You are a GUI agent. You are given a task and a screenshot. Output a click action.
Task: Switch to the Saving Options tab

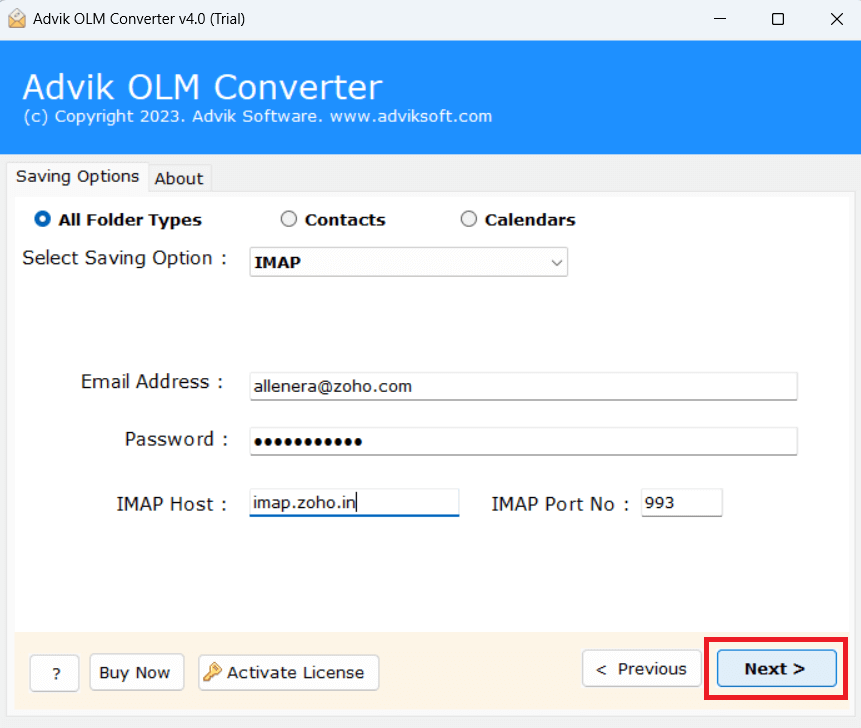click(77, 177)
